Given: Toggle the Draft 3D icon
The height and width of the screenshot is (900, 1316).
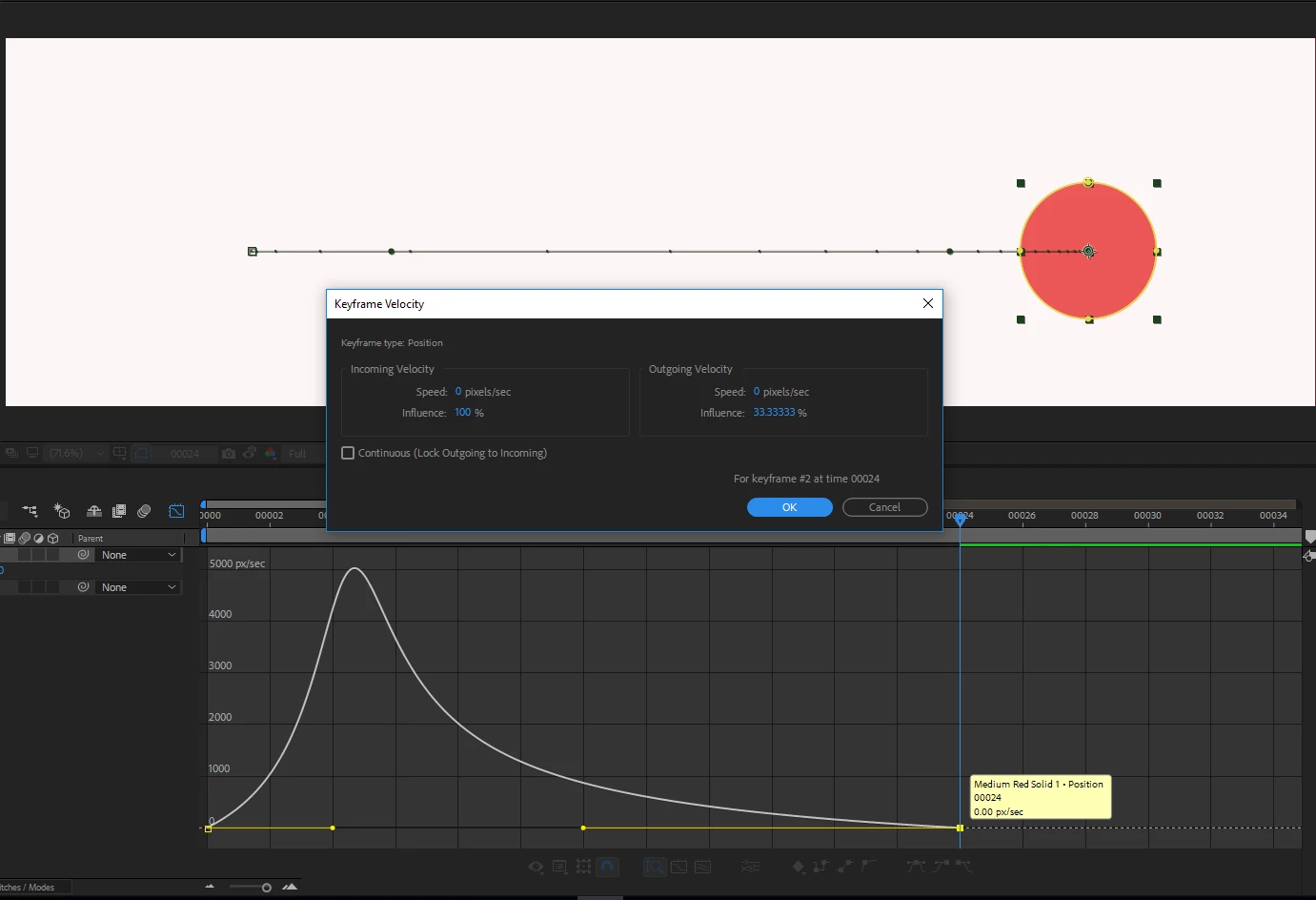Looking at the screenshot, I should 62,511.
